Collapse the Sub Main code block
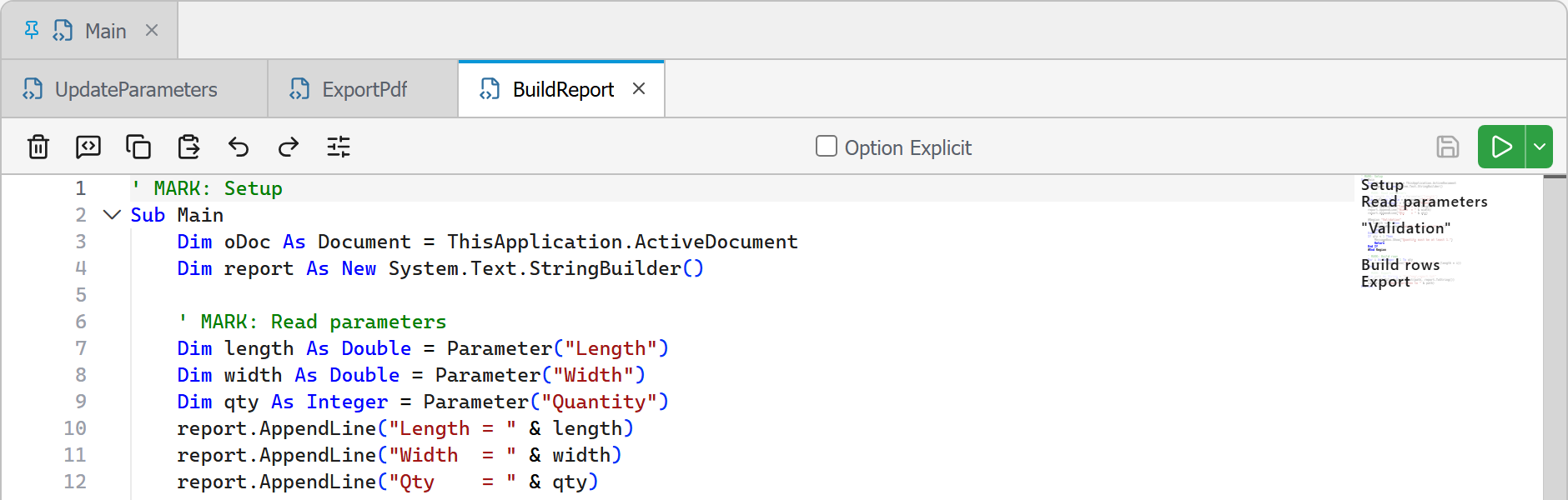Screen dimensions: 1568x500 pos(112,215)
